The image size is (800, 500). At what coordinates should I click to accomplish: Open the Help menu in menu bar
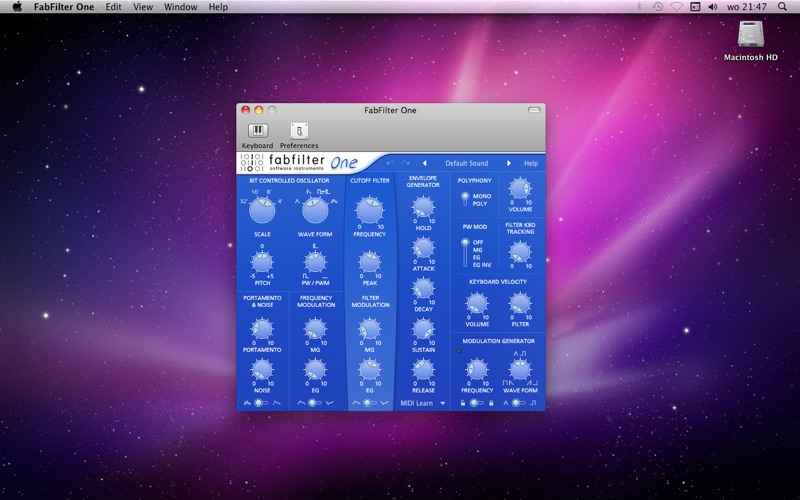tap(218, 7)
